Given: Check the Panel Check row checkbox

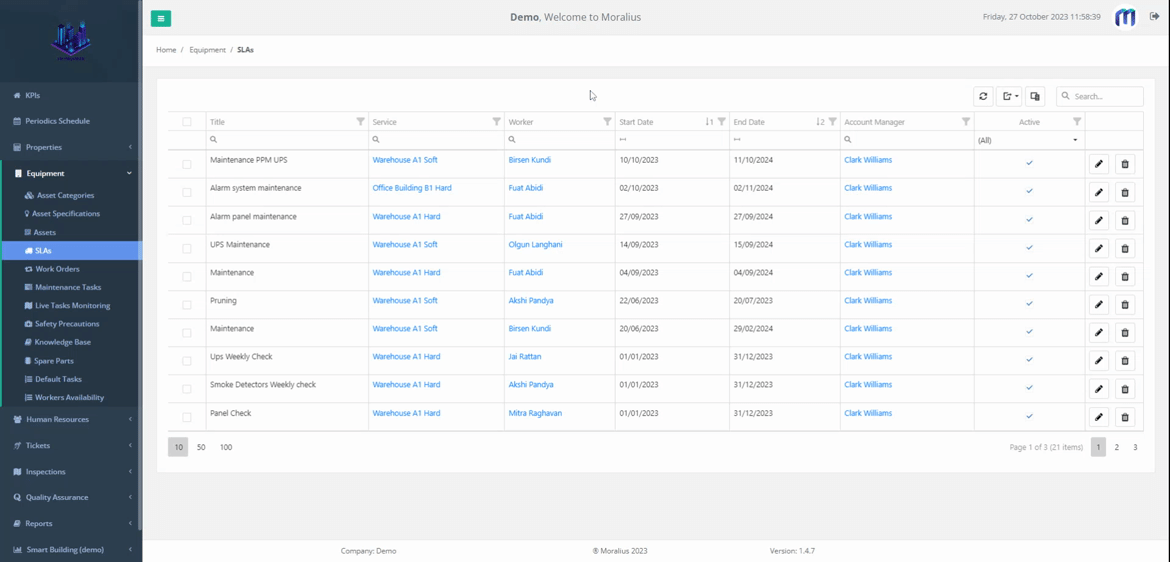Looking at the screenshot, I should (x=187, y=417).
